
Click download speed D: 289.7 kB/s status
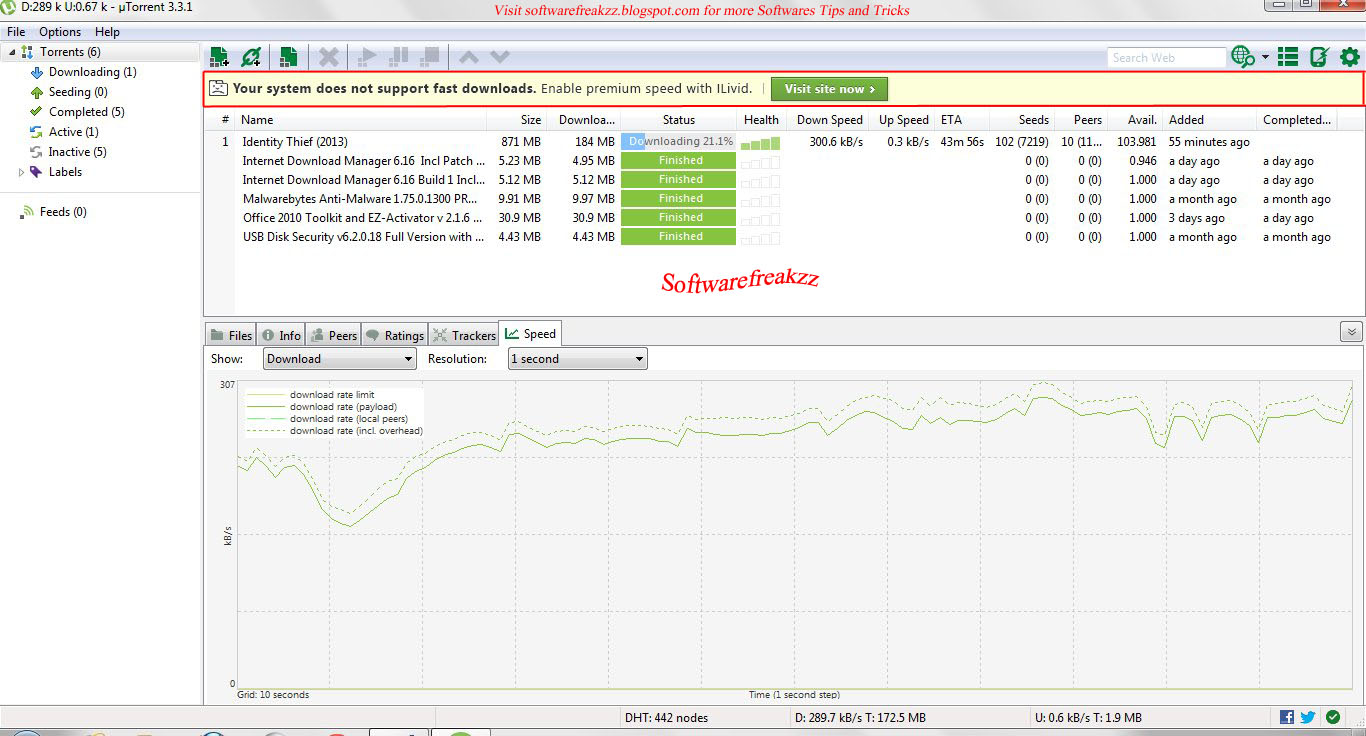860,717
